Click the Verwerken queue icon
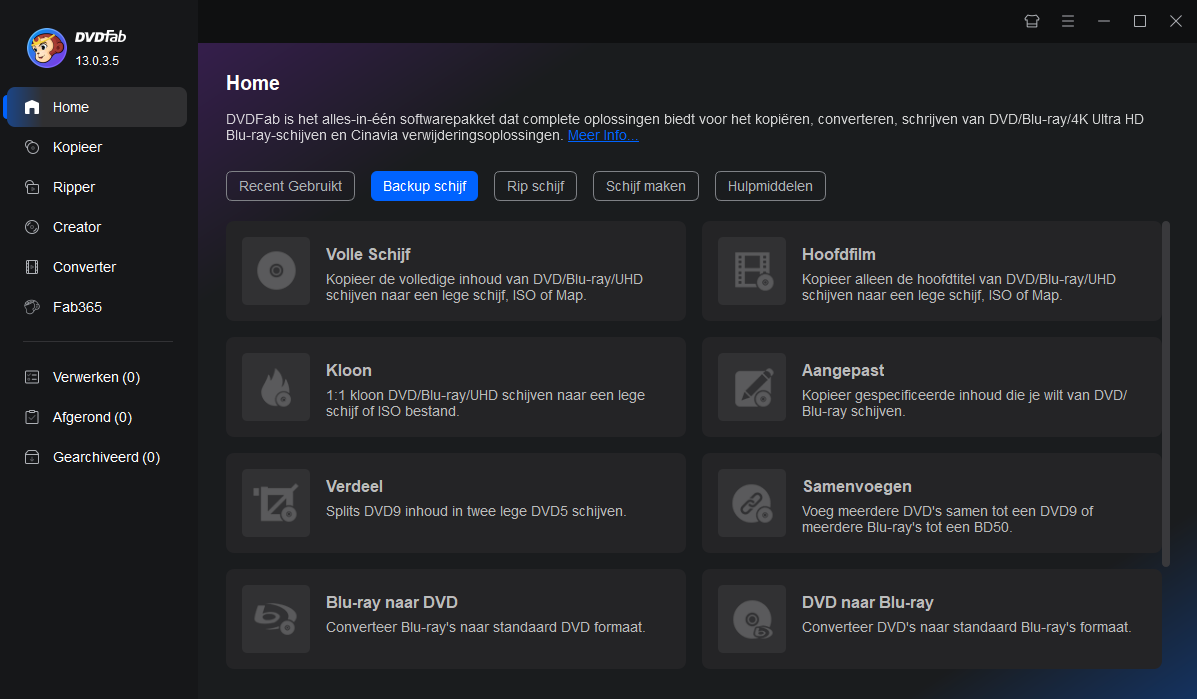 coord(32,377)
